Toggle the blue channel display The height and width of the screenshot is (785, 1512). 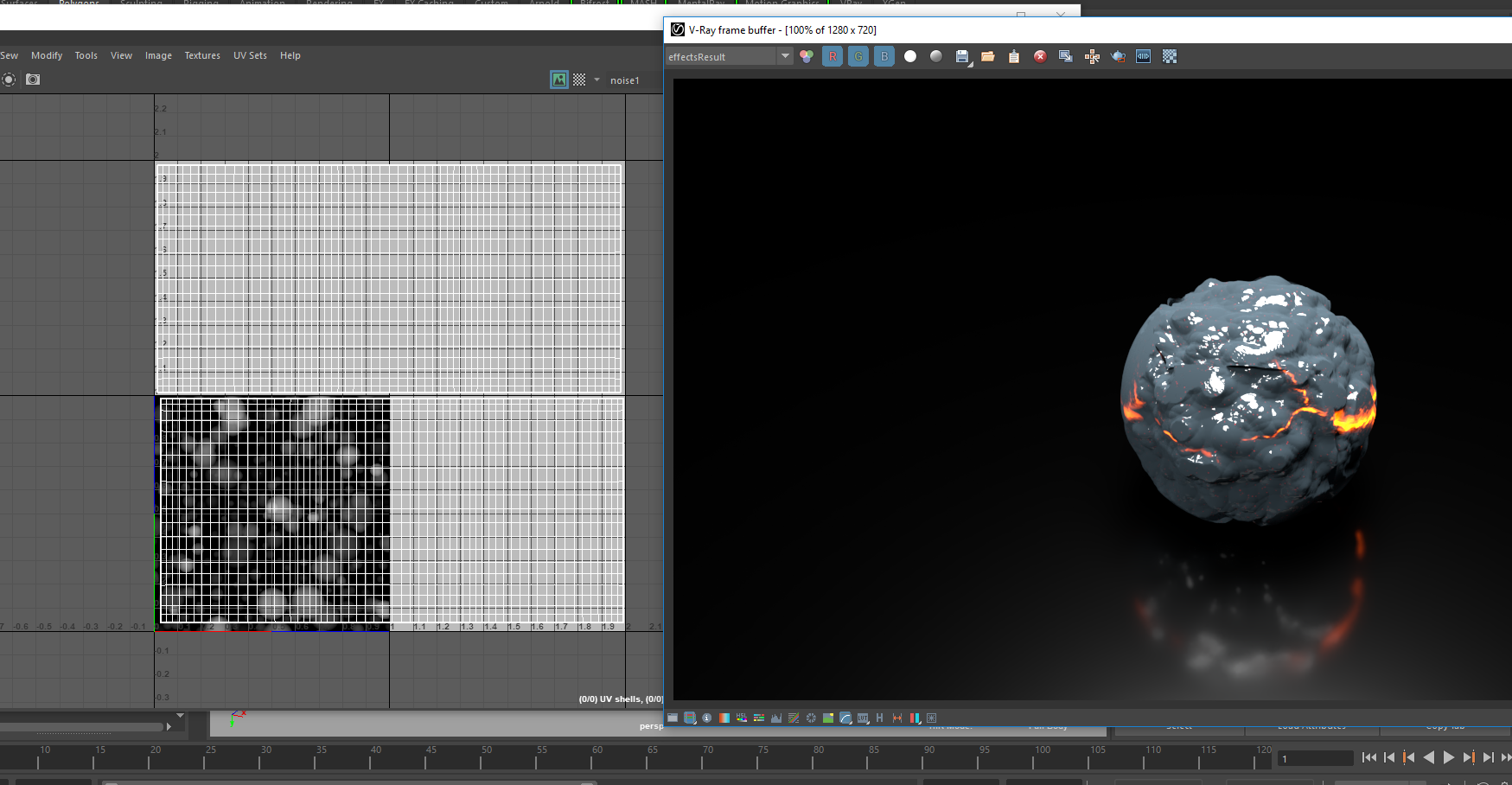(x=884, y=56)
